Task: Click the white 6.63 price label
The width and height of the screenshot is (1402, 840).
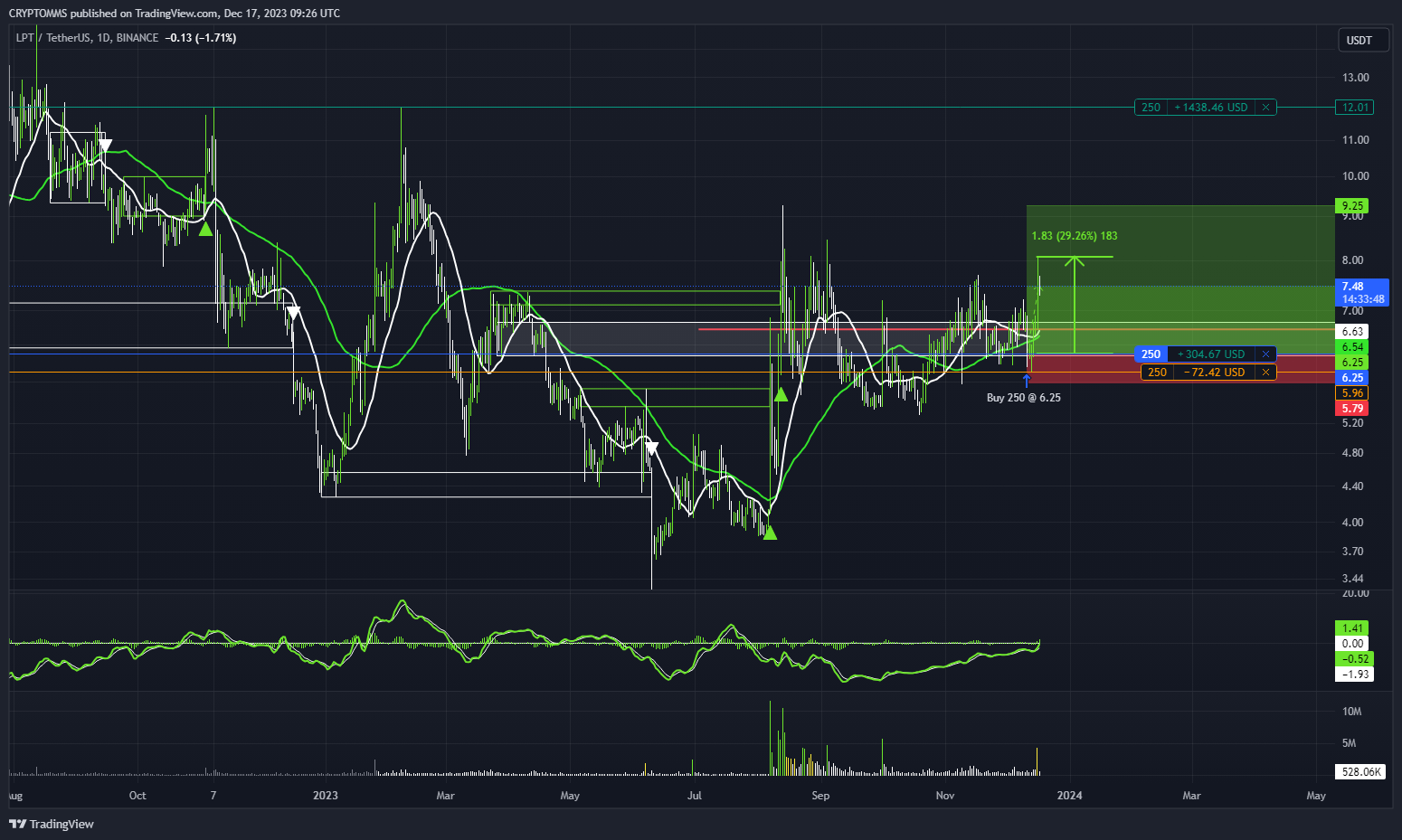Action: pyautogui.click(x=1352, y=332)
